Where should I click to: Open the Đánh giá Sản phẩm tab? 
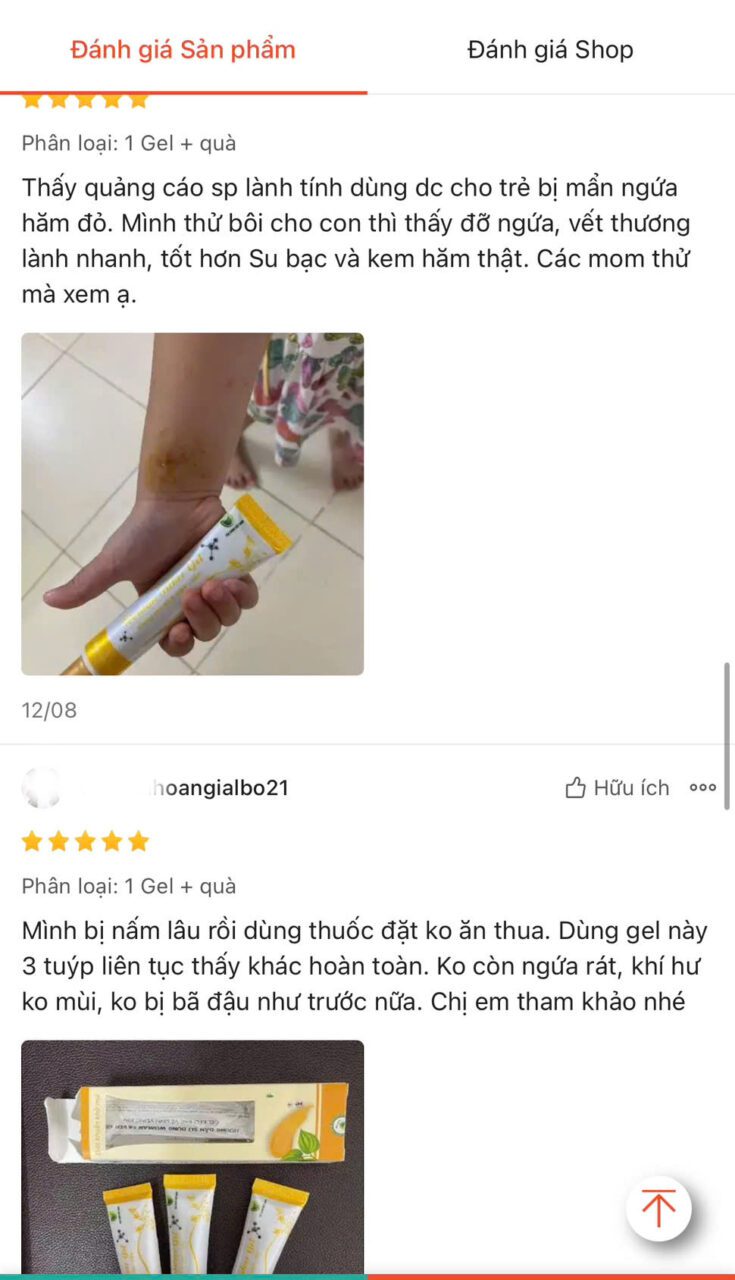click(x=183, y=49)
